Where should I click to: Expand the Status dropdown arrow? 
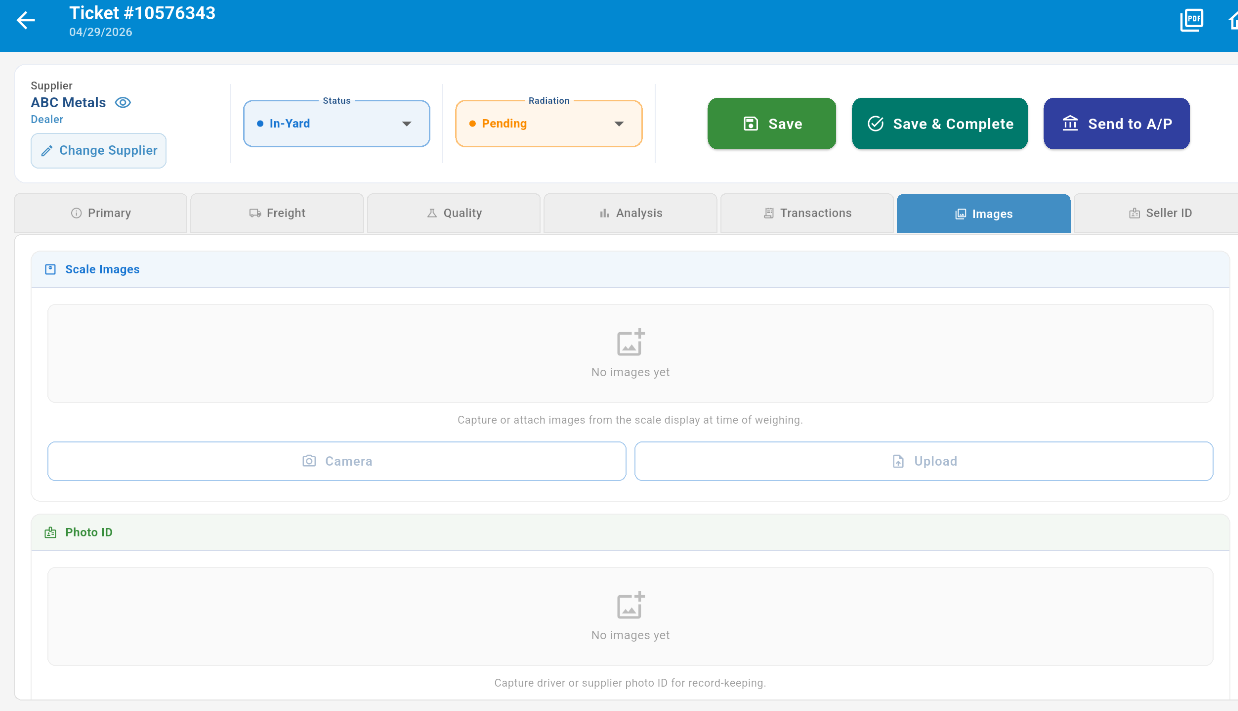tap(406, 124)
